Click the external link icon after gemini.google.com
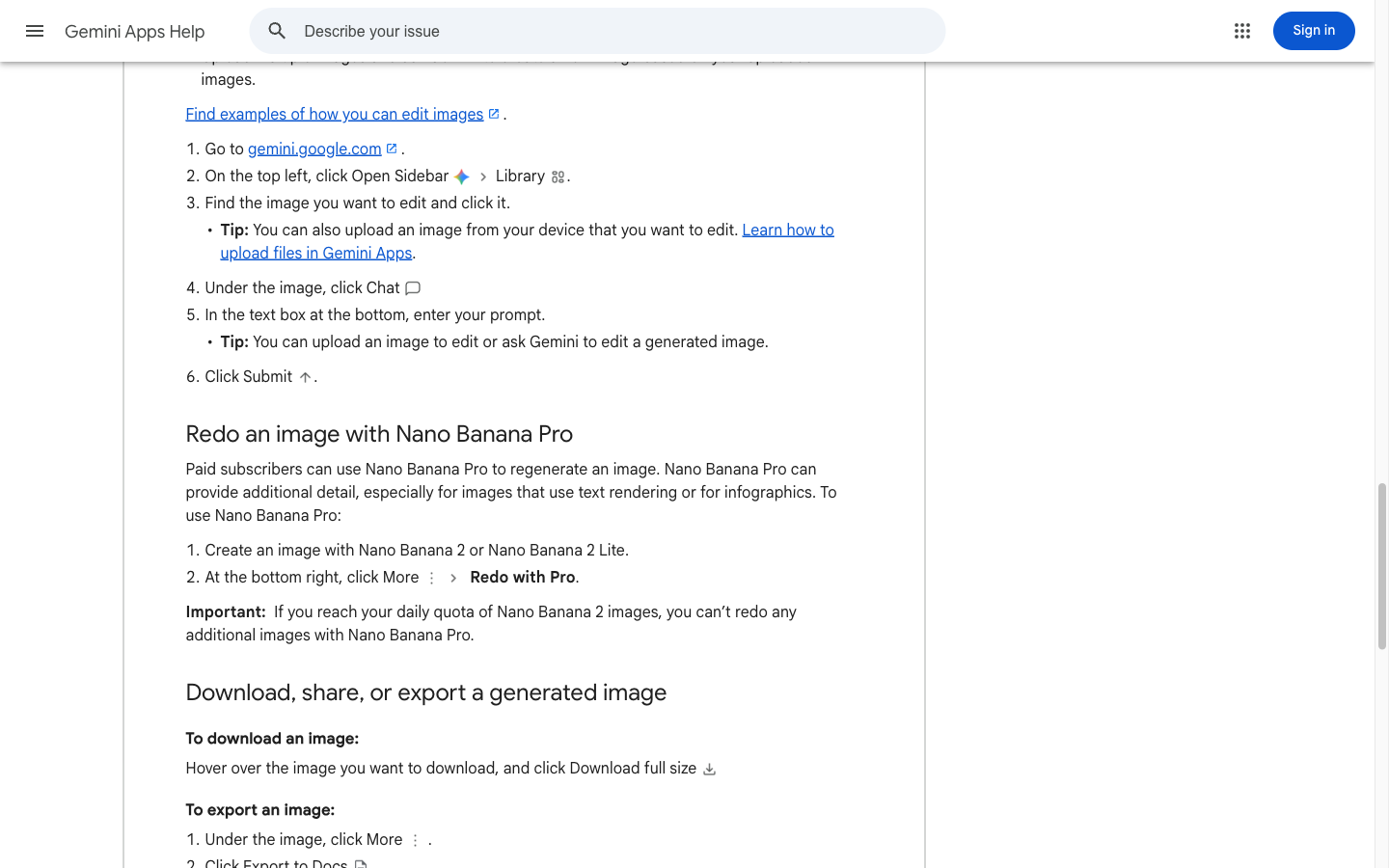1389x868 pixels. click(x=392, y=149)
